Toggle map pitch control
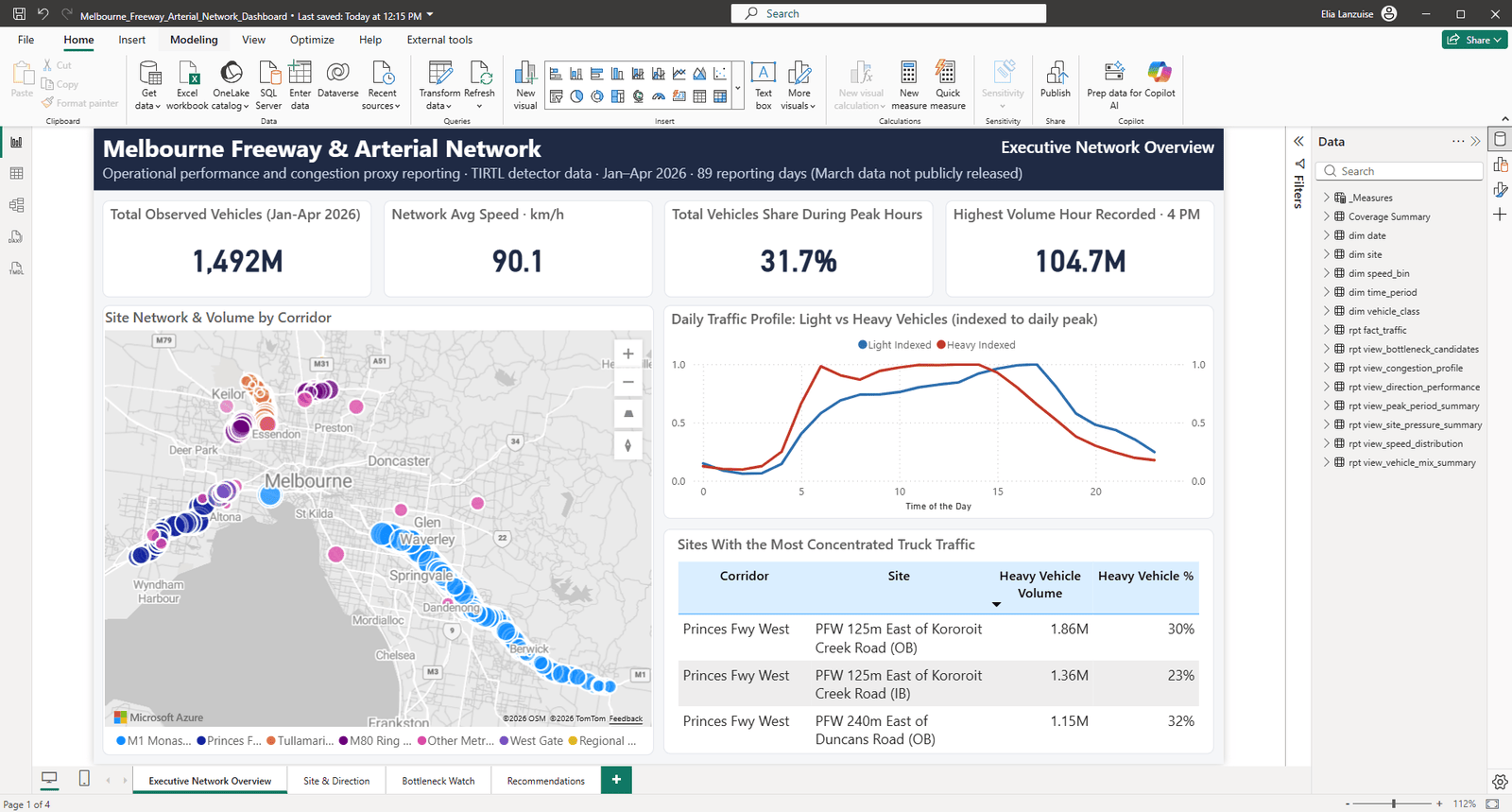The width and height of the screenshot is (1512, 812). tap(628, 414)
